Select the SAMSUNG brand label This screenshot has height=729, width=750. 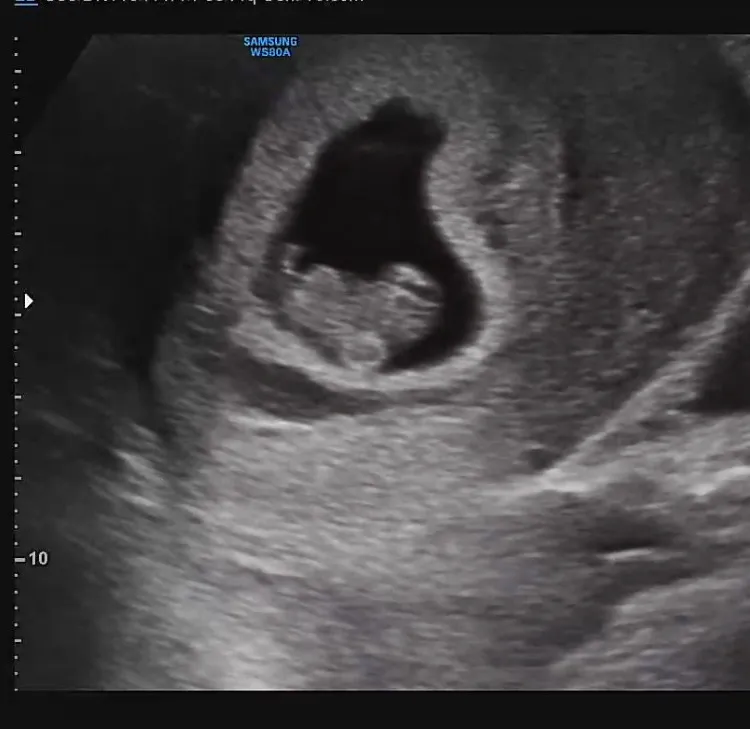[x=270, y=42]
